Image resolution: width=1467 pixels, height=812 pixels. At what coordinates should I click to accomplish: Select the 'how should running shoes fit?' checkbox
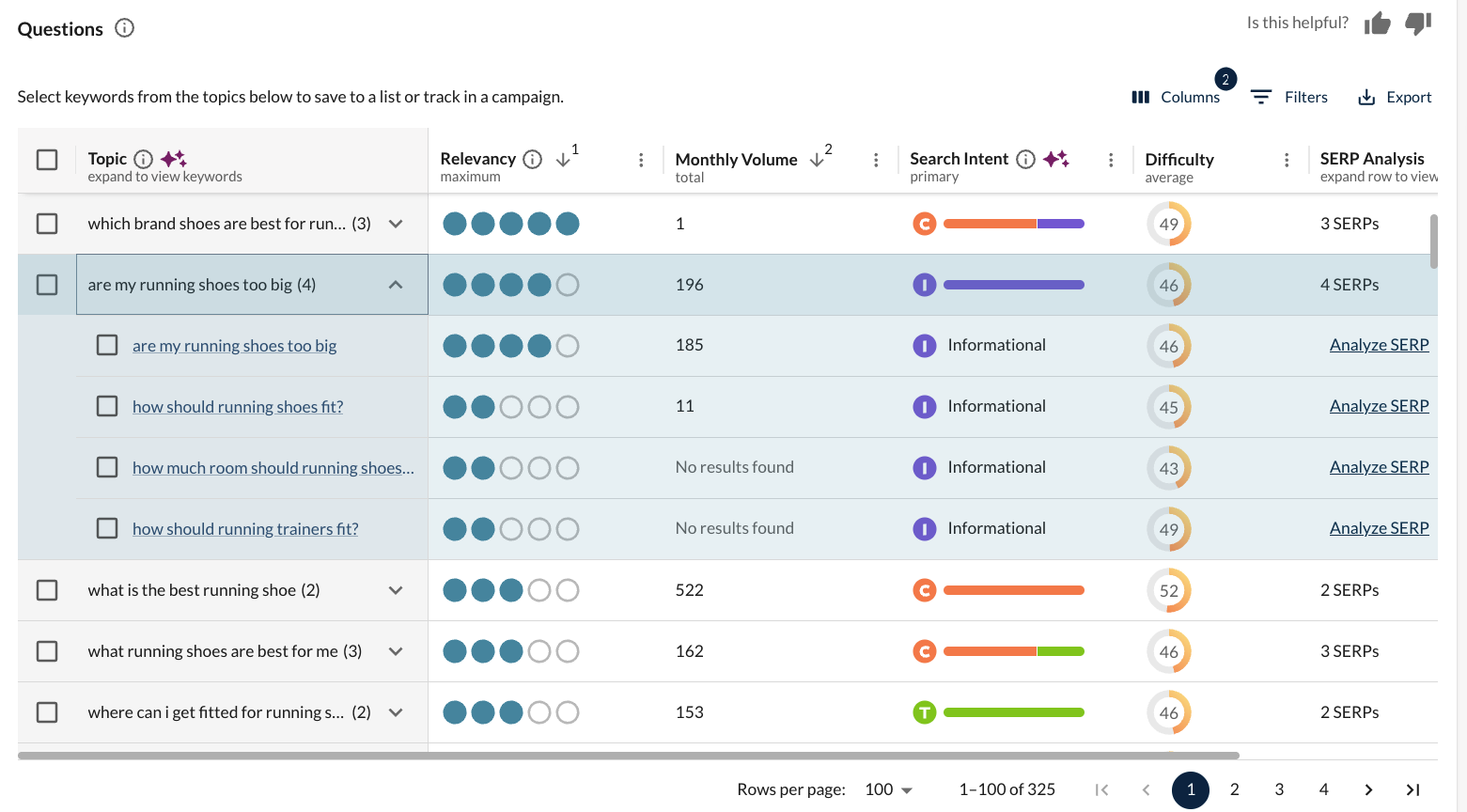(106, 406)
